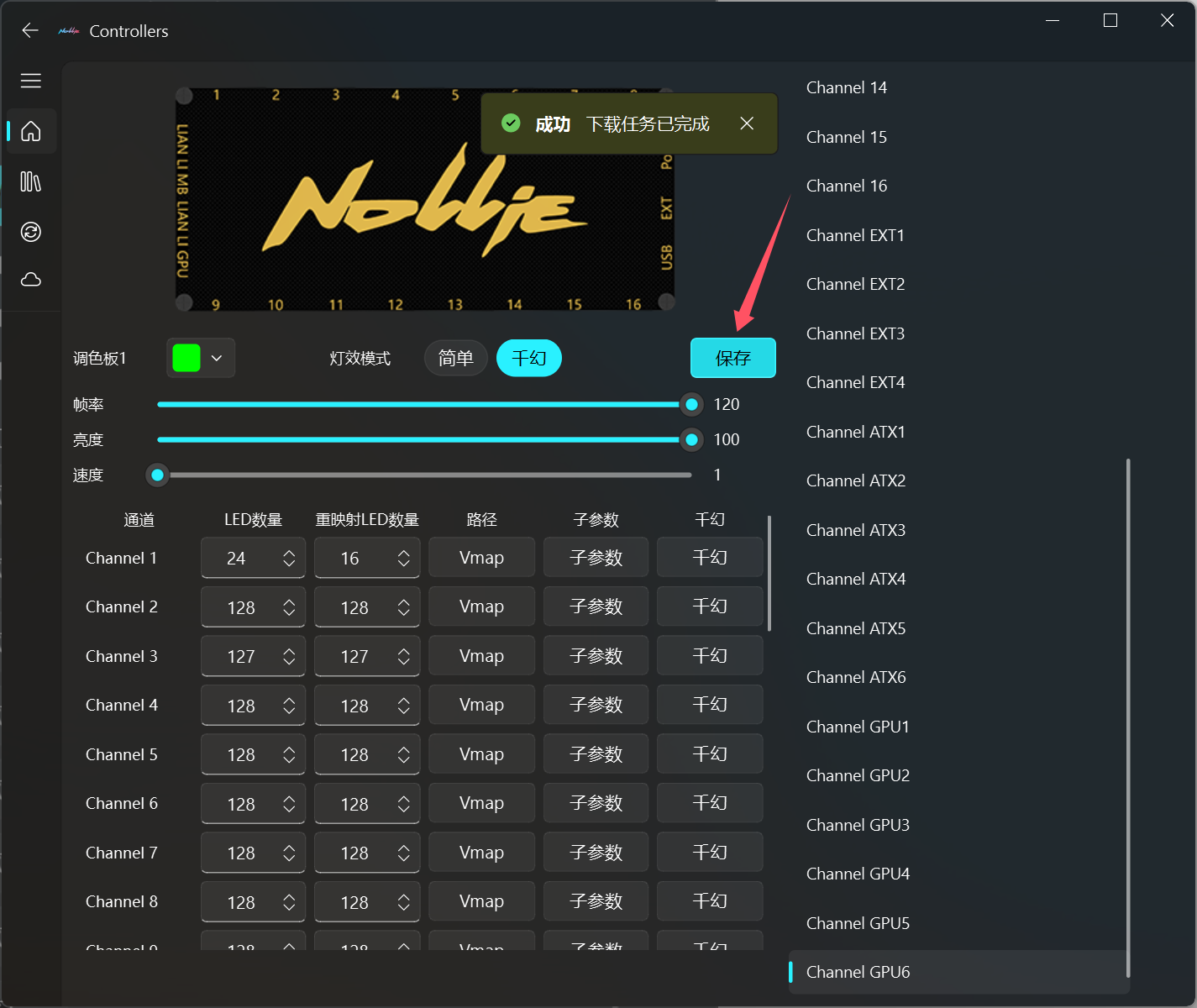1197x1008 pixels.
Task: Select Channel GPU1 in list
Action: coord(958,727)
